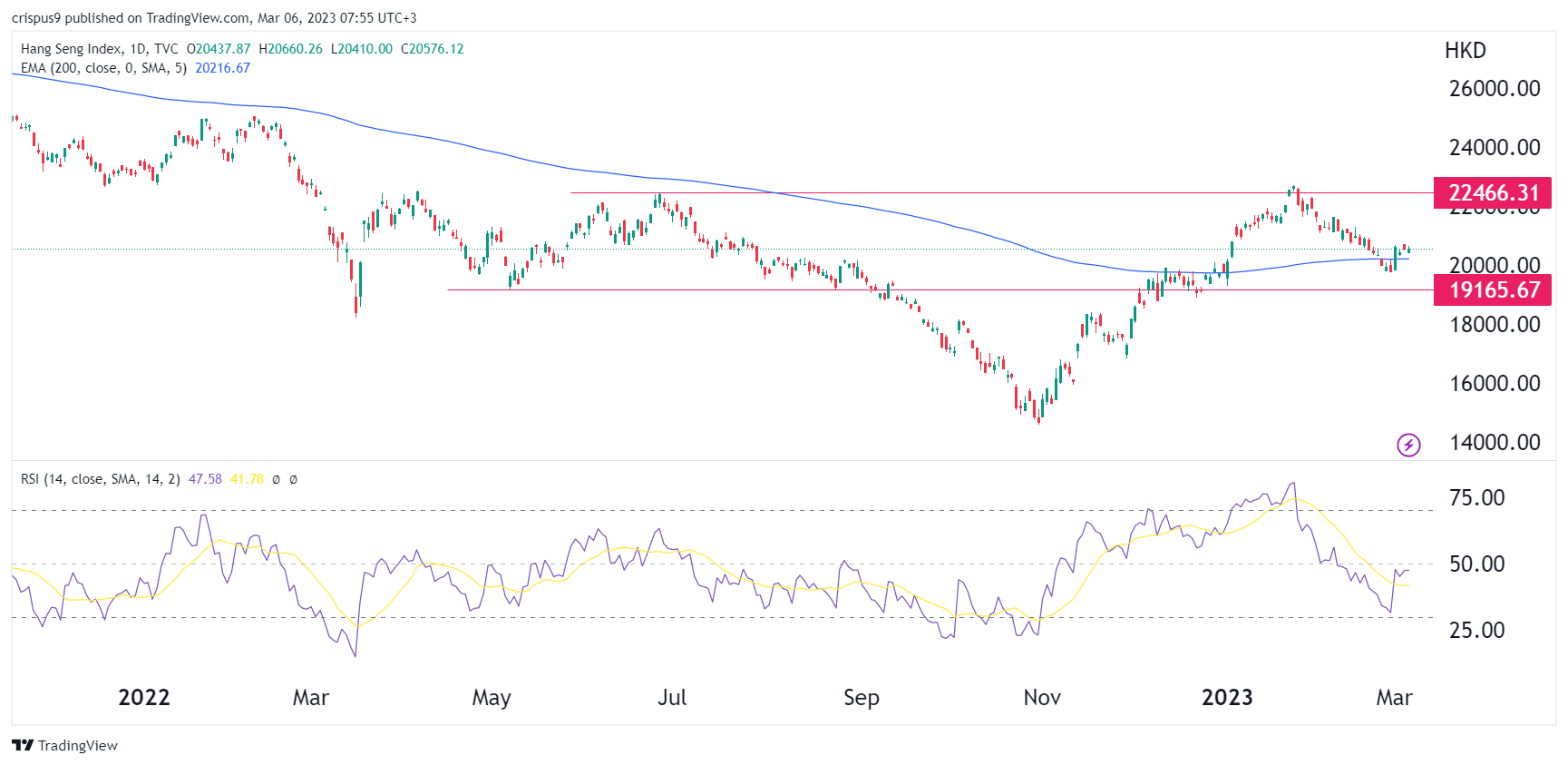
Task: Click the purple RSI value 47.58
Action: pos(205,479)
